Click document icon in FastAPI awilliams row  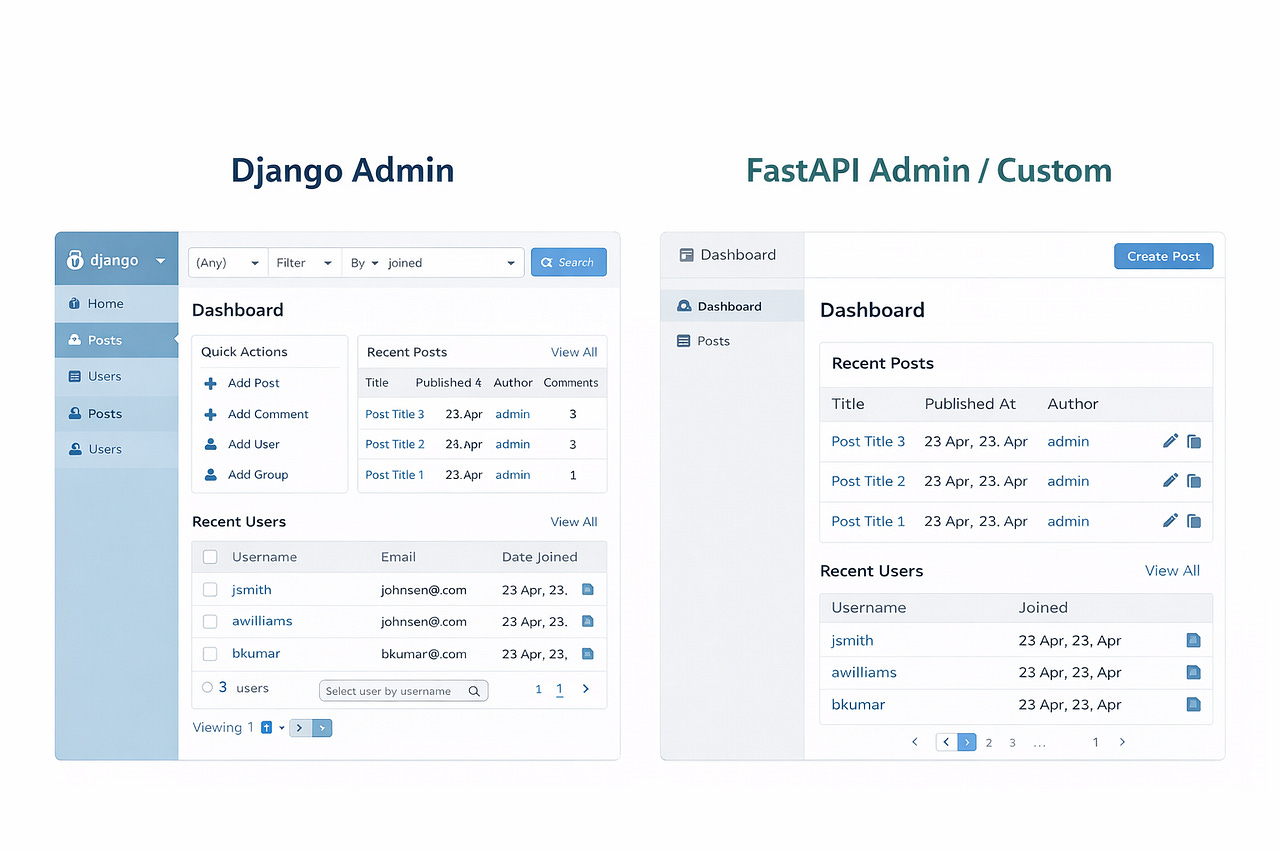(x=1193, y=672)
